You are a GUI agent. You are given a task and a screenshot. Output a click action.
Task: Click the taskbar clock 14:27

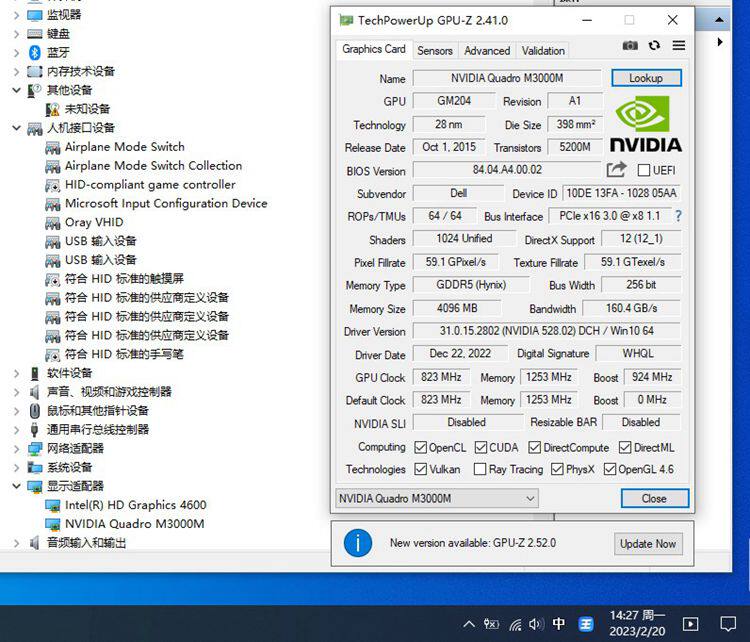637,623
